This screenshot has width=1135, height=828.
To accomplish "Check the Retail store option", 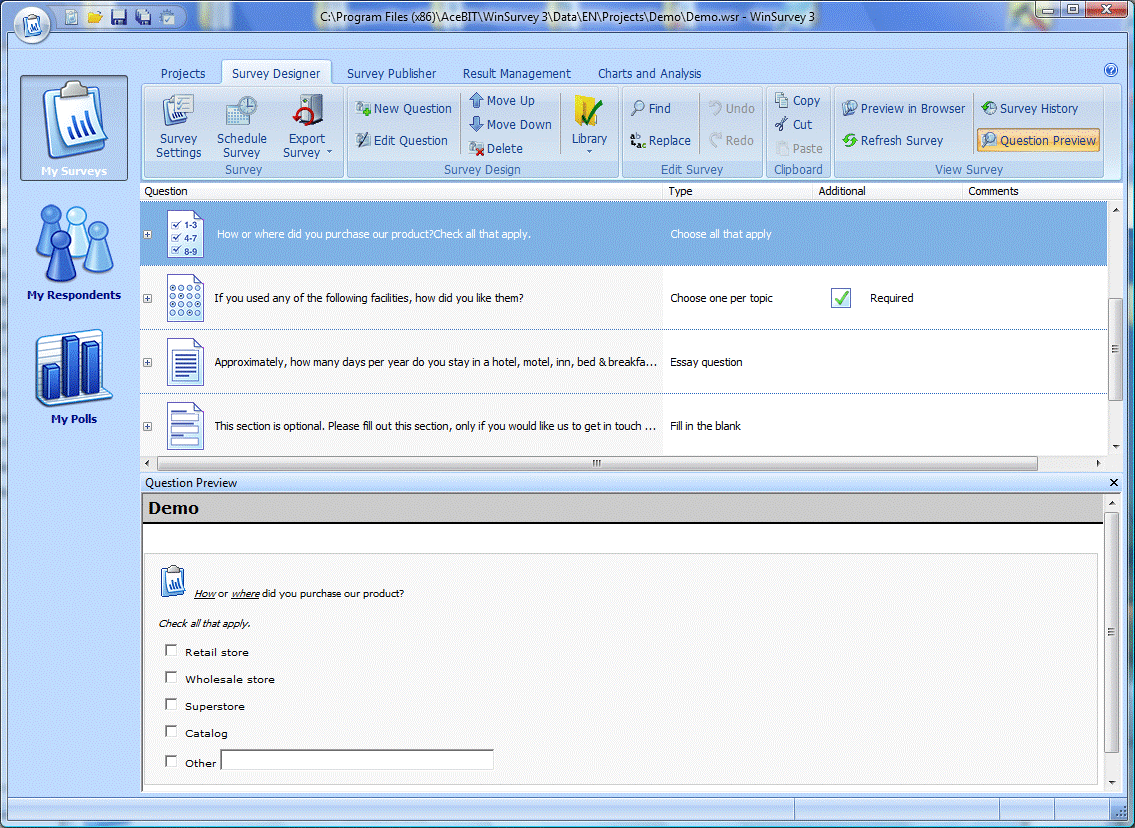I will click(x=171, y=651).
